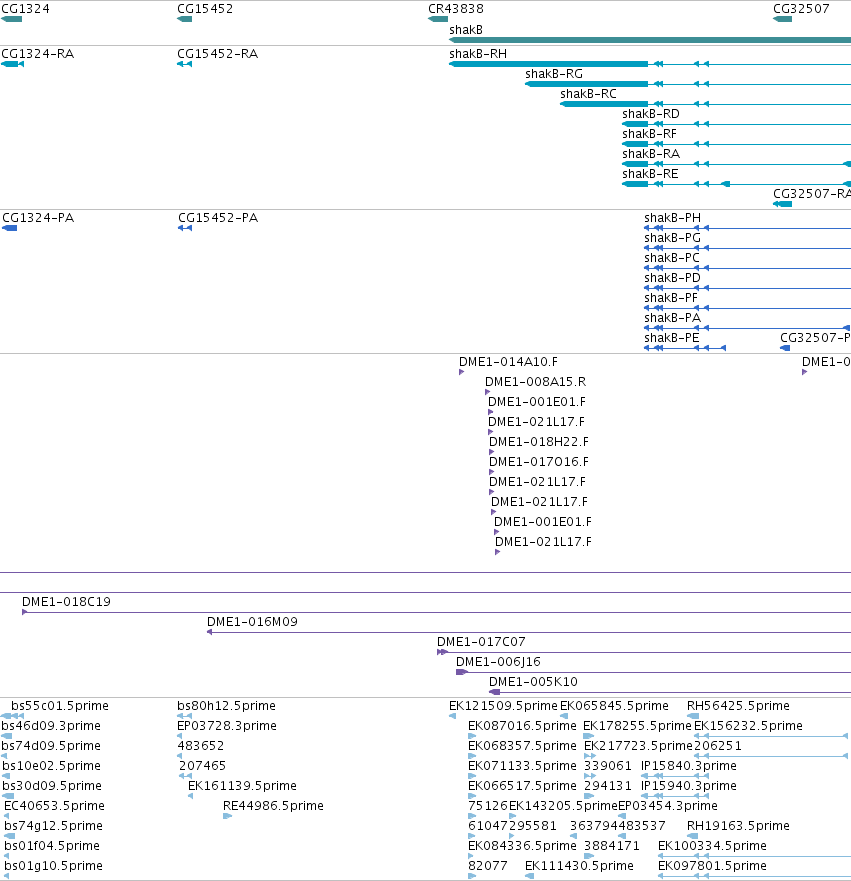Click the bs10e02.5prime EST label
This screenshot has width=851, height=881.
[52, 766]
